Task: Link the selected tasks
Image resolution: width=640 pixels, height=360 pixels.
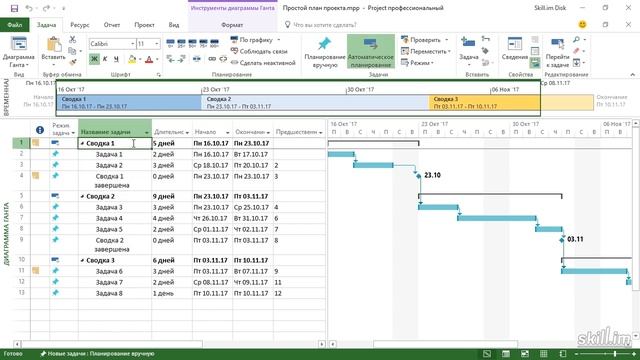Action: click(x=212, y=59)
